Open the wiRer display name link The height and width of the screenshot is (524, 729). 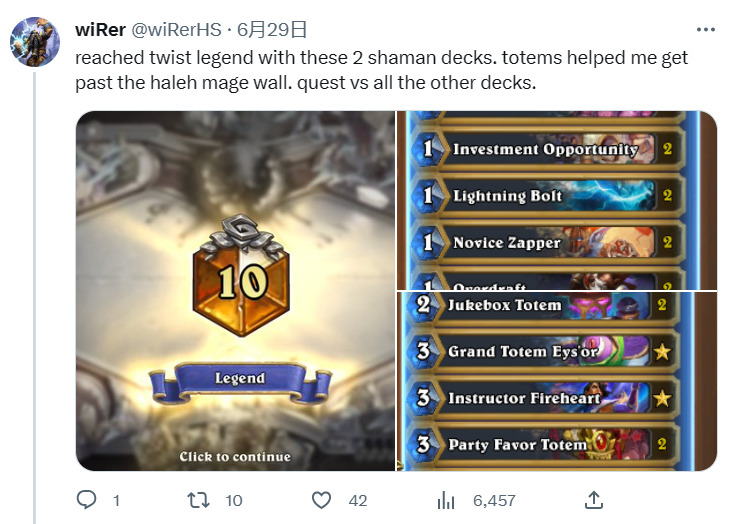coord(100,30)
